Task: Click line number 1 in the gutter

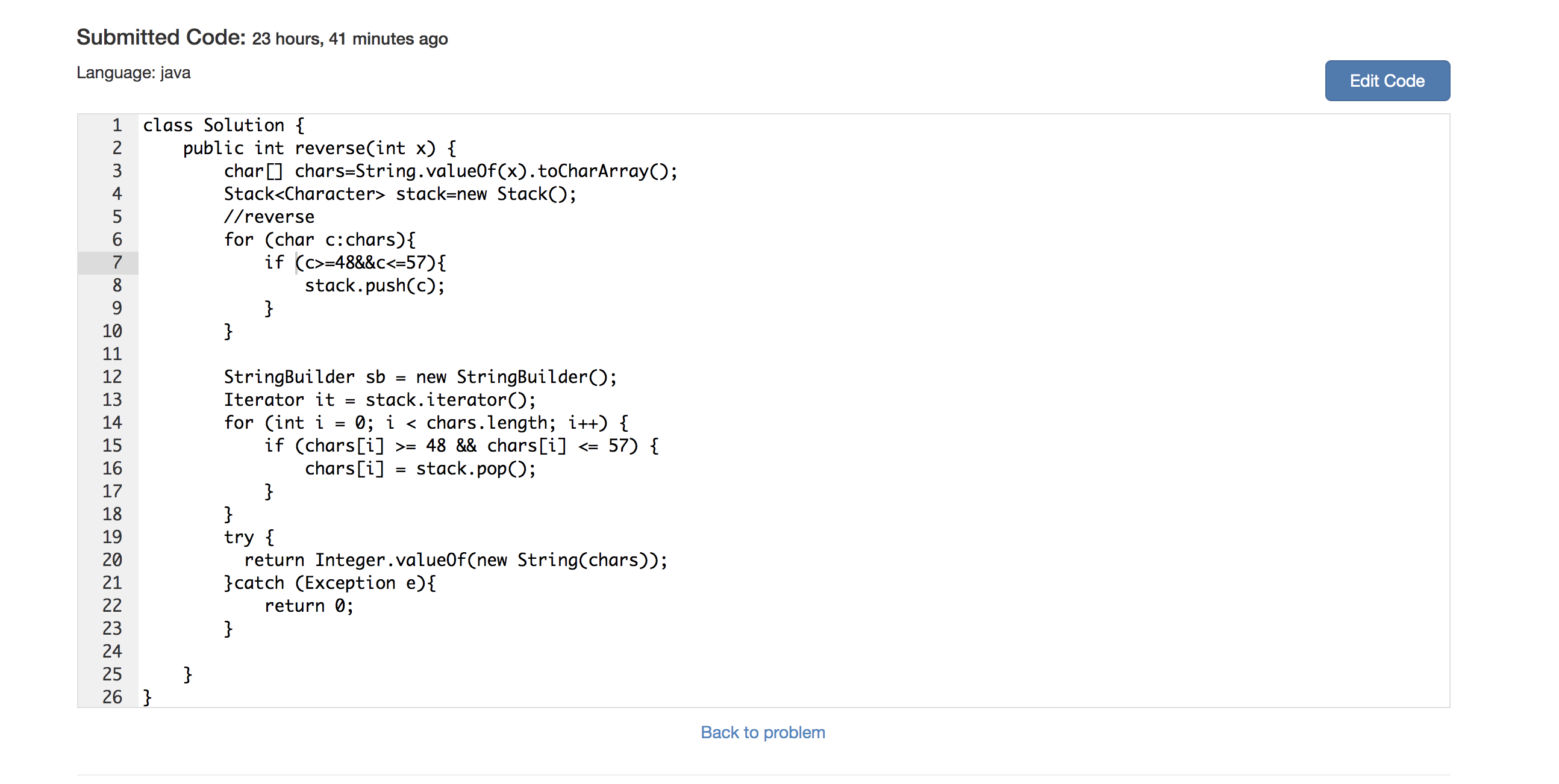Action: [117, 125]
